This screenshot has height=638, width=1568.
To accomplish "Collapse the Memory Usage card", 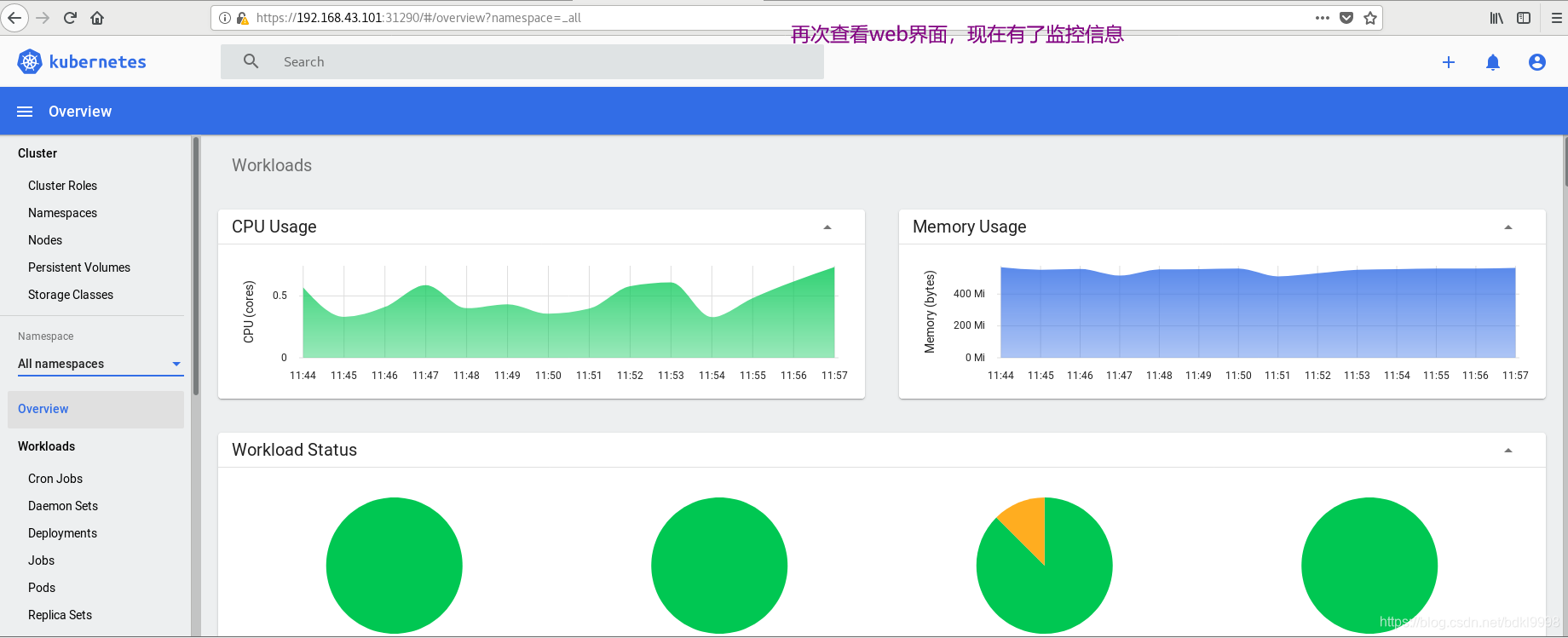I will [x=1507, y=227].
